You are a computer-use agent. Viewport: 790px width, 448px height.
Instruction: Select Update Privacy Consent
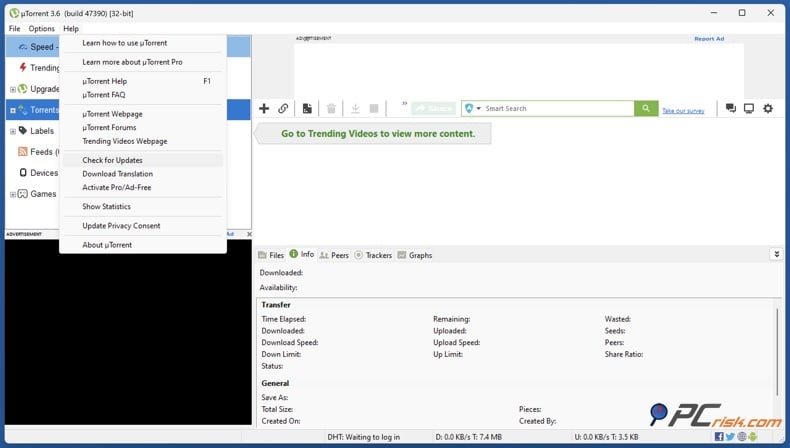pos(143,226)
